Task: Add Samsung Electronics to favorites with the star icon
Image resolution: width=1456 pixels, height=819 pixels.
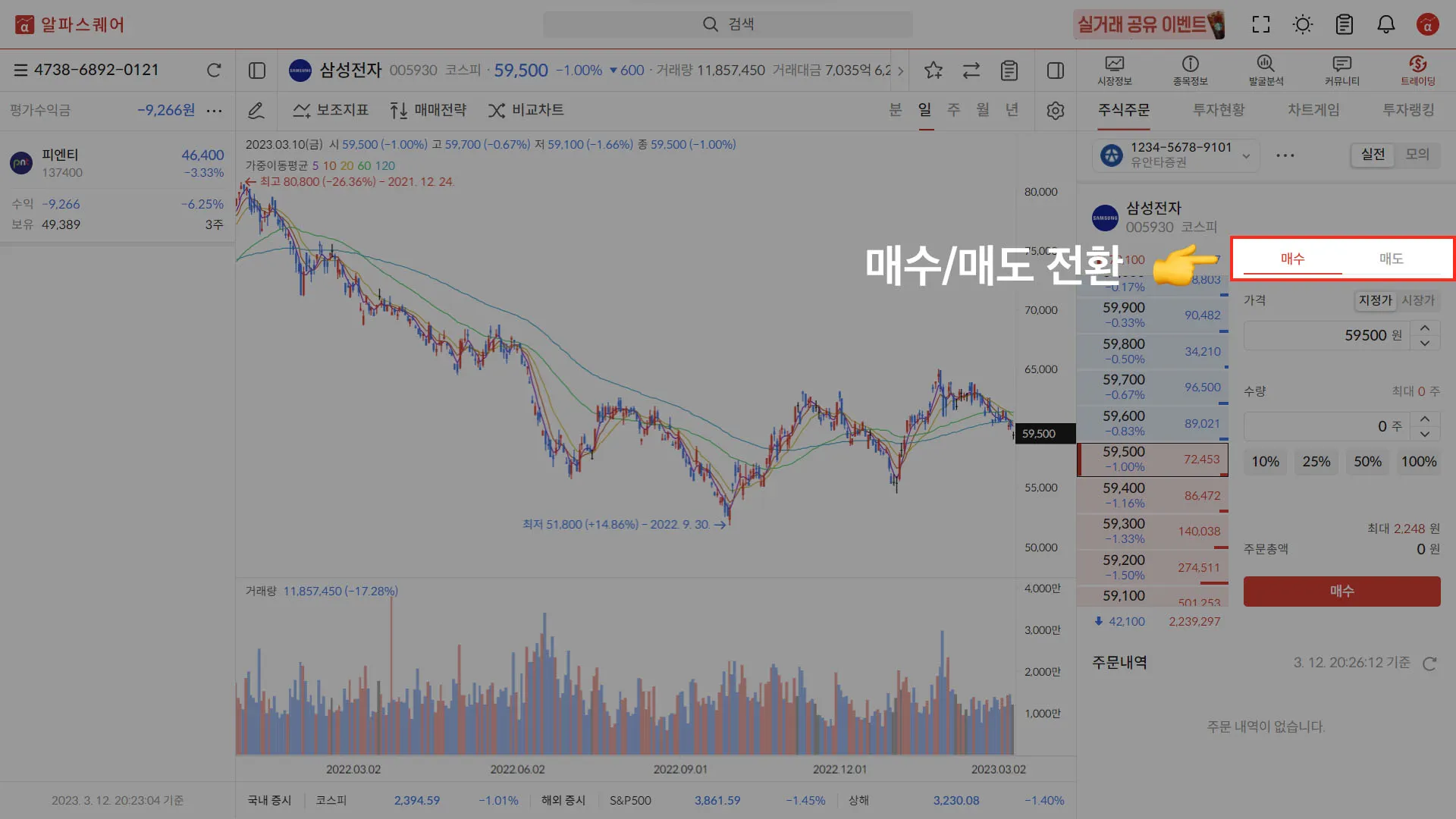Action: [x=933, y=71]
